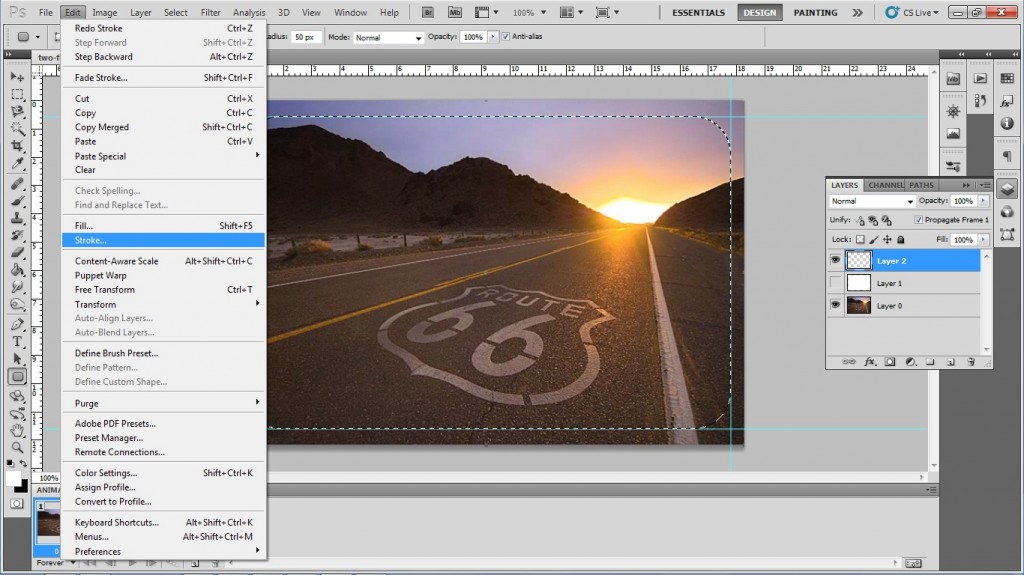The height and width of the screenshot is (575, 1024).
Task: Select the Move tool
Action: (17, 77)
